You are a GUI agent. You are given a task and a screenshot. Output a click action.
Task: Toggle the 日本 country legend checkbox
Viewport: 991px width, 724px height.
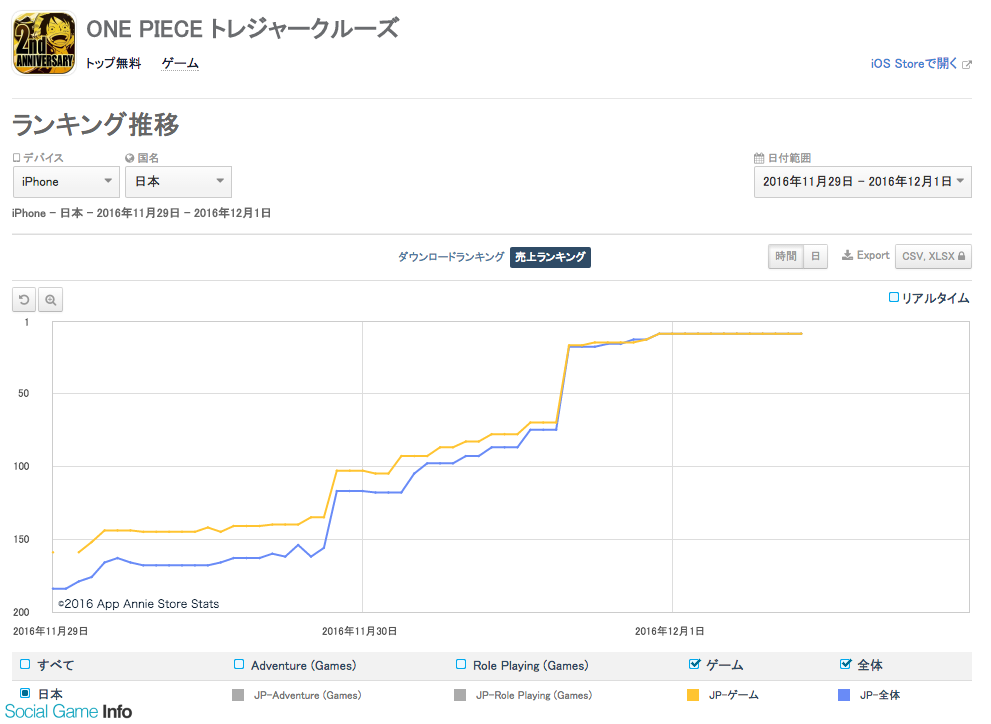pyautogui.click(x=25, y=693)
